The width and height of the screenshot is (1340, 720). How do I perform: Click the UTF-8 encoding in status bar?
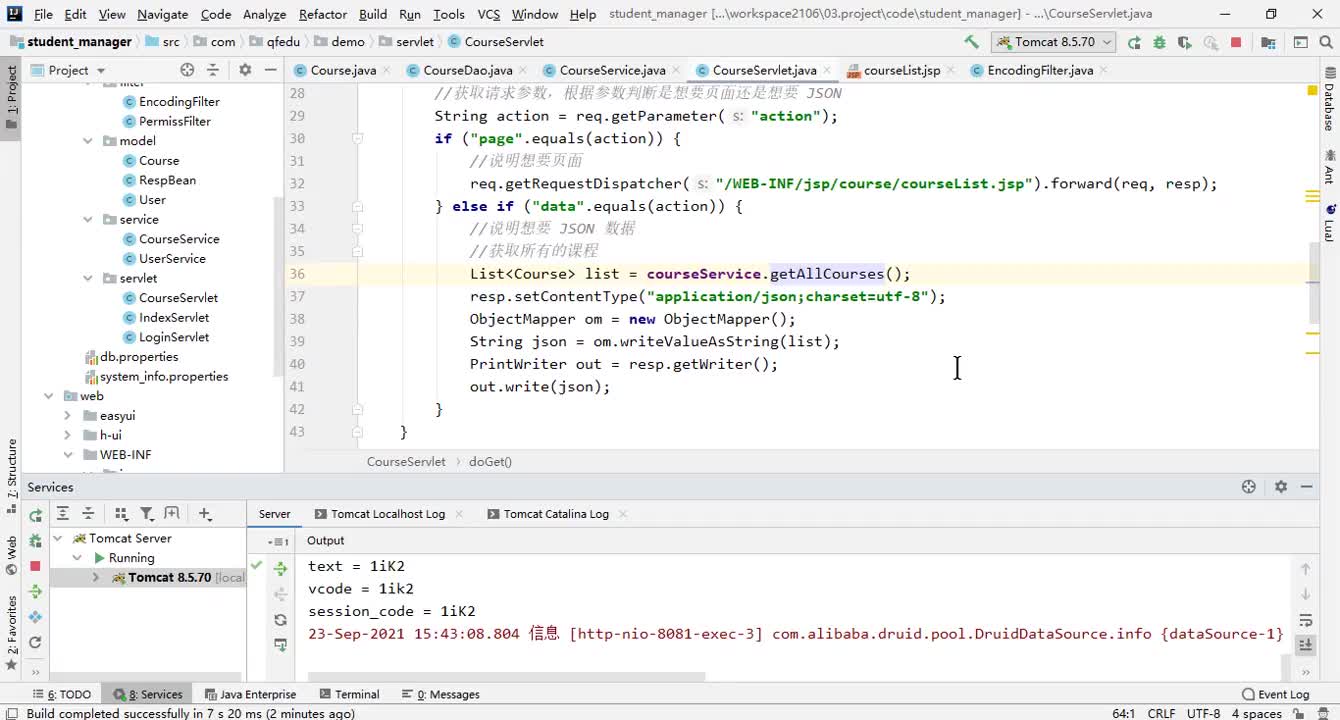click(x=1203, y=714)
